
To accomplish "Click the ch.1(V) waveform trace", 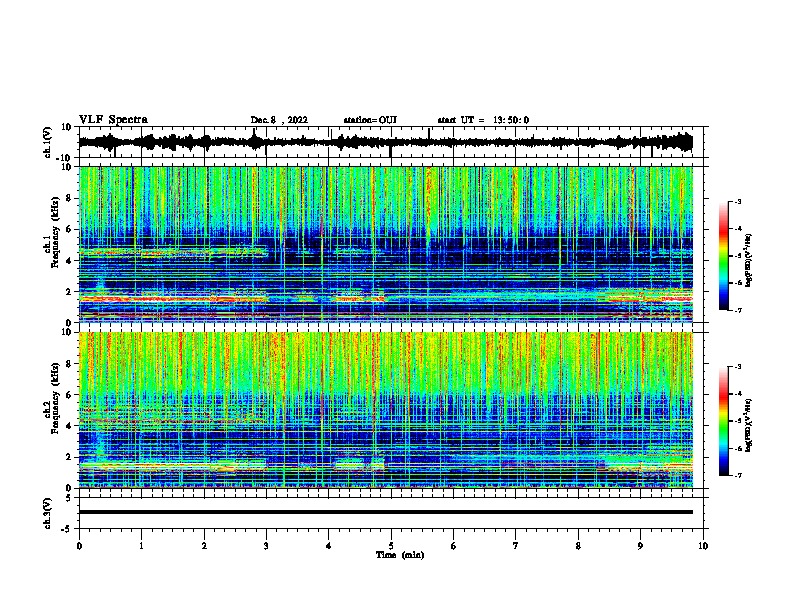I will click(x=386, y=142).
